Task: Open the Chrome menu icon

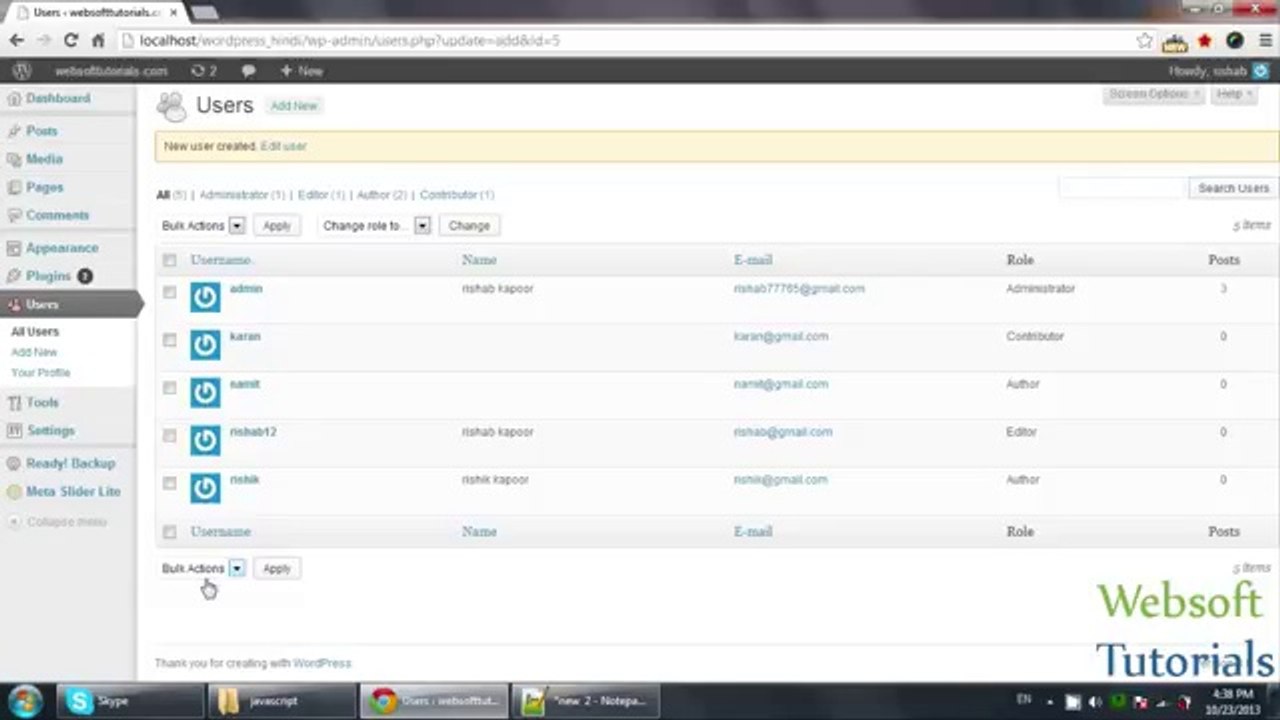Action: [1263, 41]
